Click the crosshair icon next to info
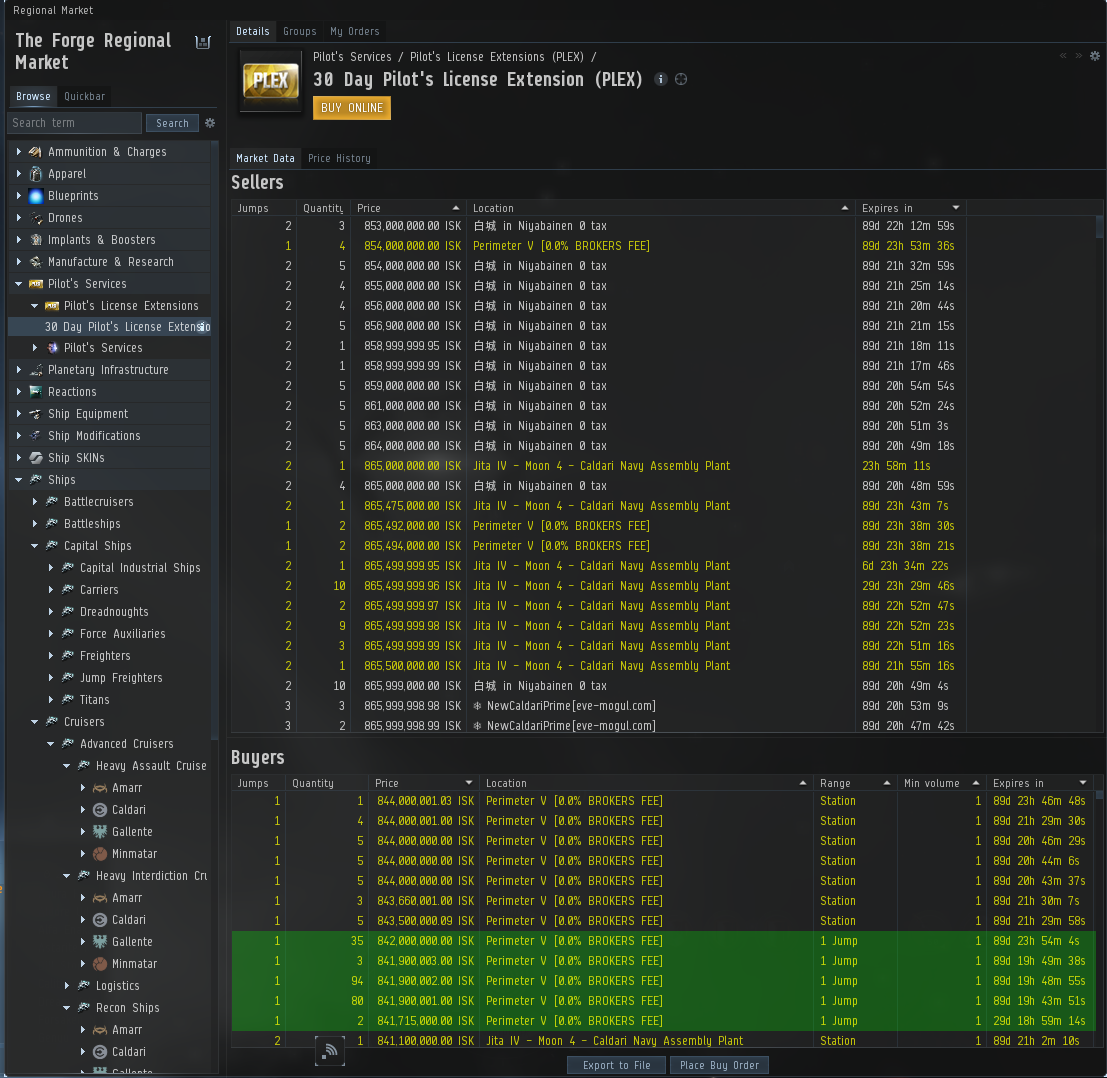Viewport: 1107px width, 1078px height. click(681, 79)
